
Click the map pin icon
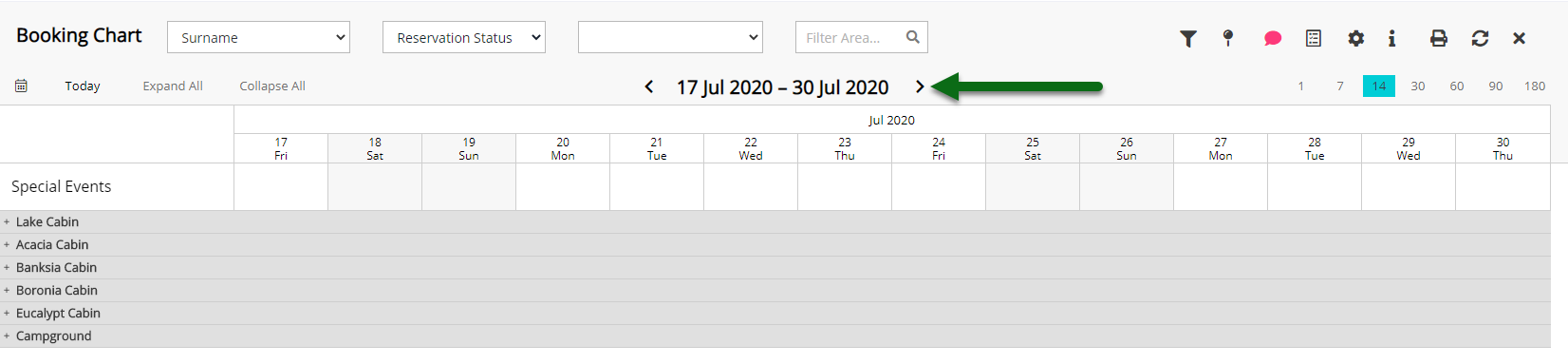coord(1228,38)
